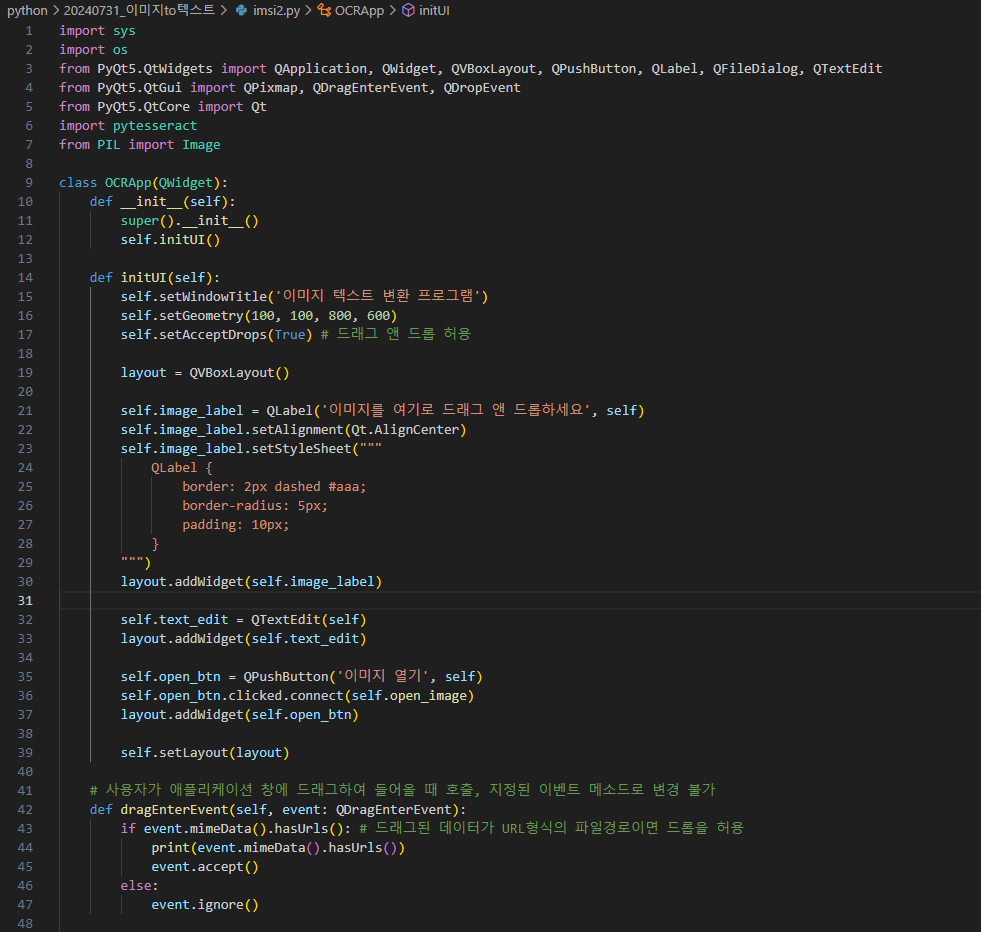Click 'super' on line 11
Screen dimensions: 981x932
(x=140, y=221)
